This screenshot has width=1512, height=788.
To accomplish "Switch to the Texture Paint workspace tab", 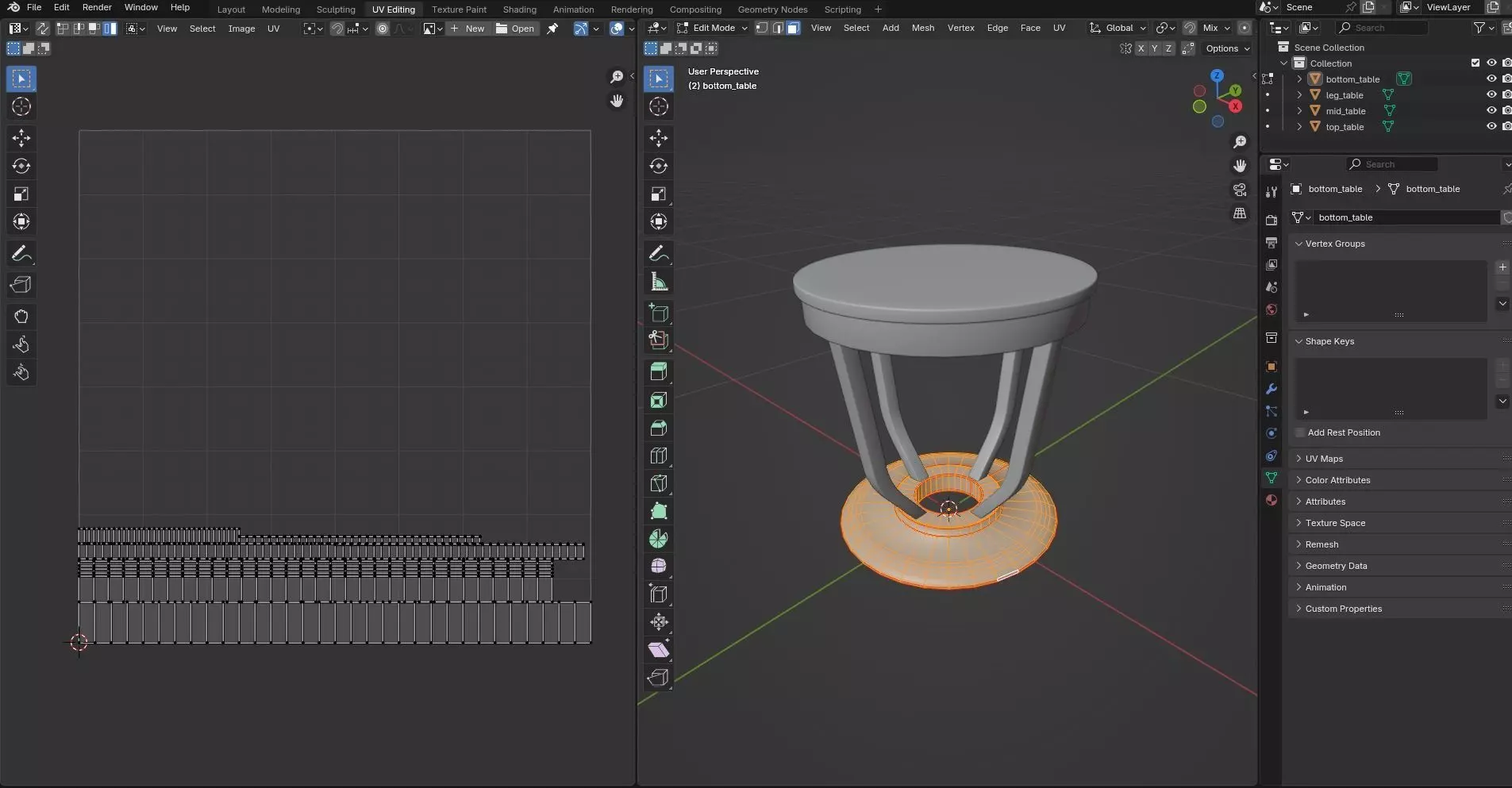I will [x=459, y=10].
